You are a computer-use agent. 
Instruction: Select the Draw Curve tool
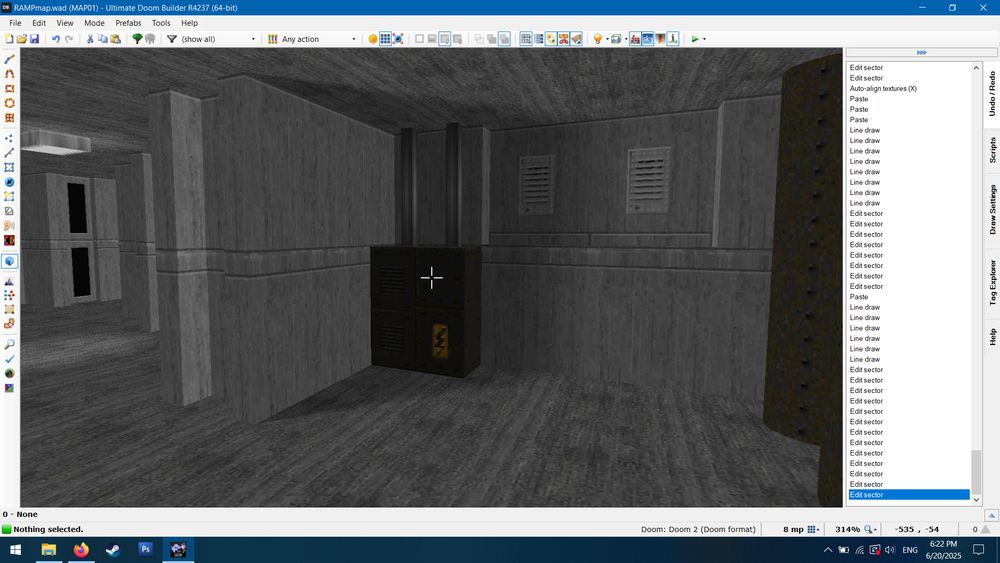tap(9, 74)
